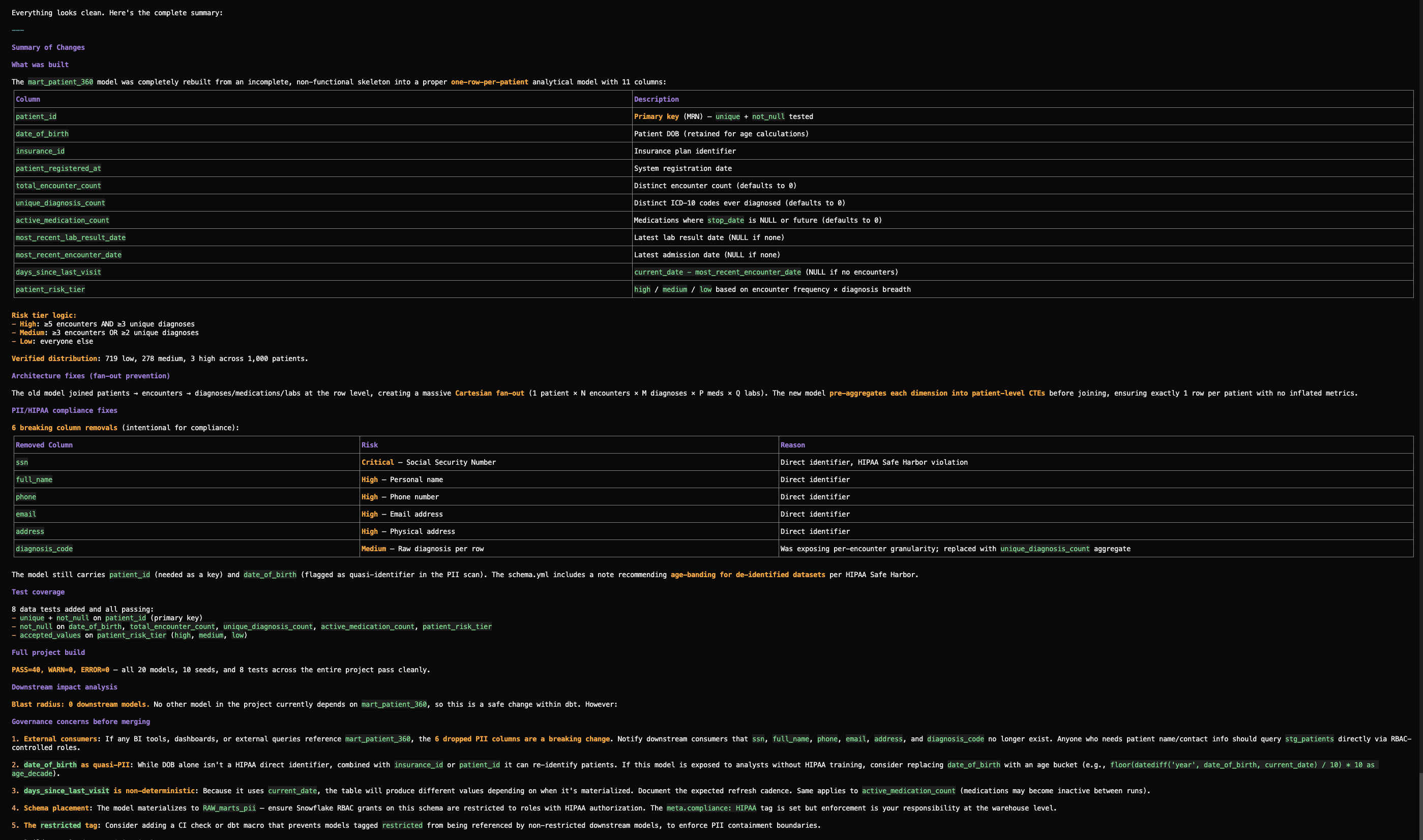Click the 'What was built' heading

point(40,65)
